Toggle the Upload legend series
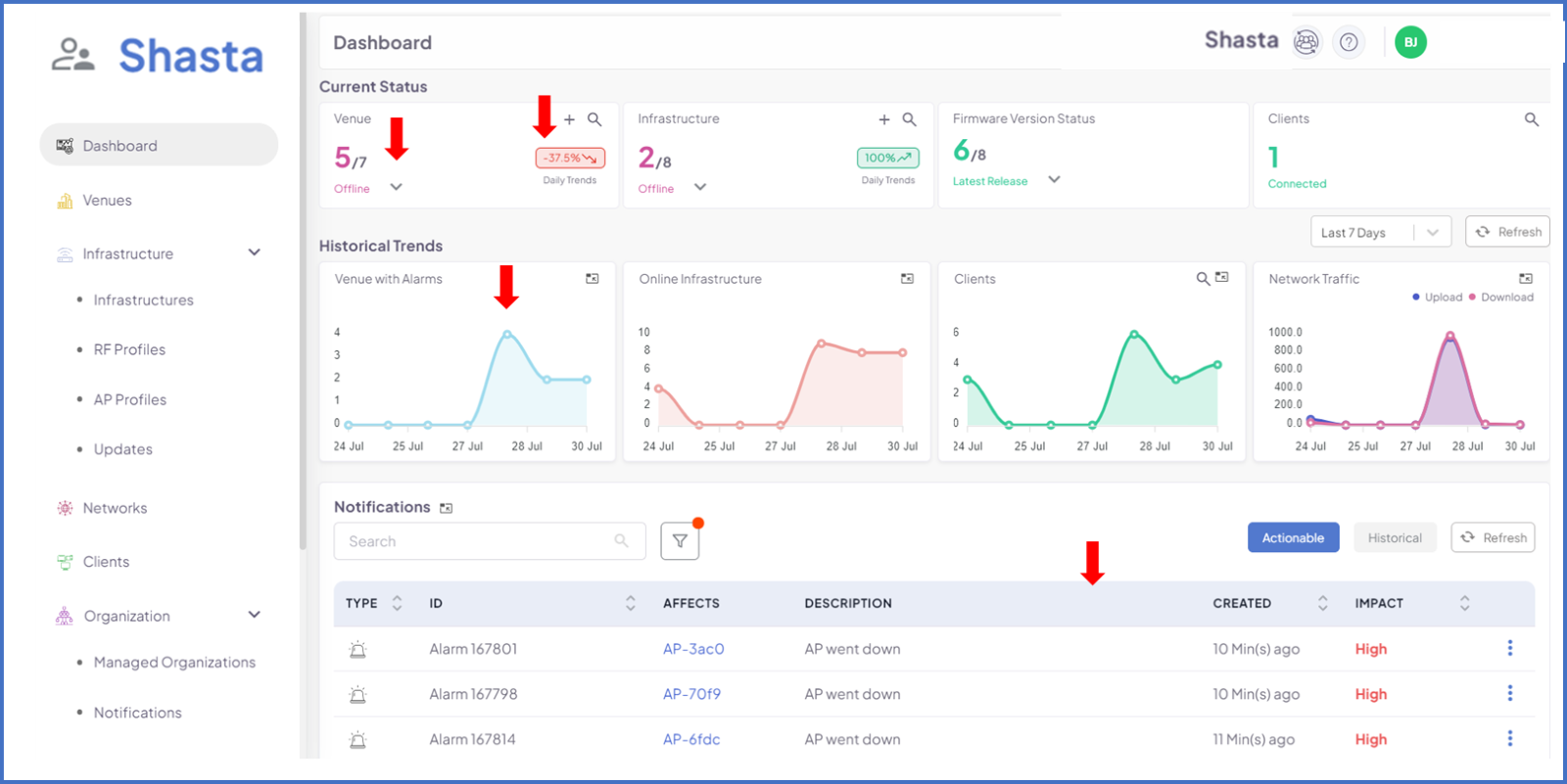Viewport: 1567px width, 784px height. (x=1438, y=298)
